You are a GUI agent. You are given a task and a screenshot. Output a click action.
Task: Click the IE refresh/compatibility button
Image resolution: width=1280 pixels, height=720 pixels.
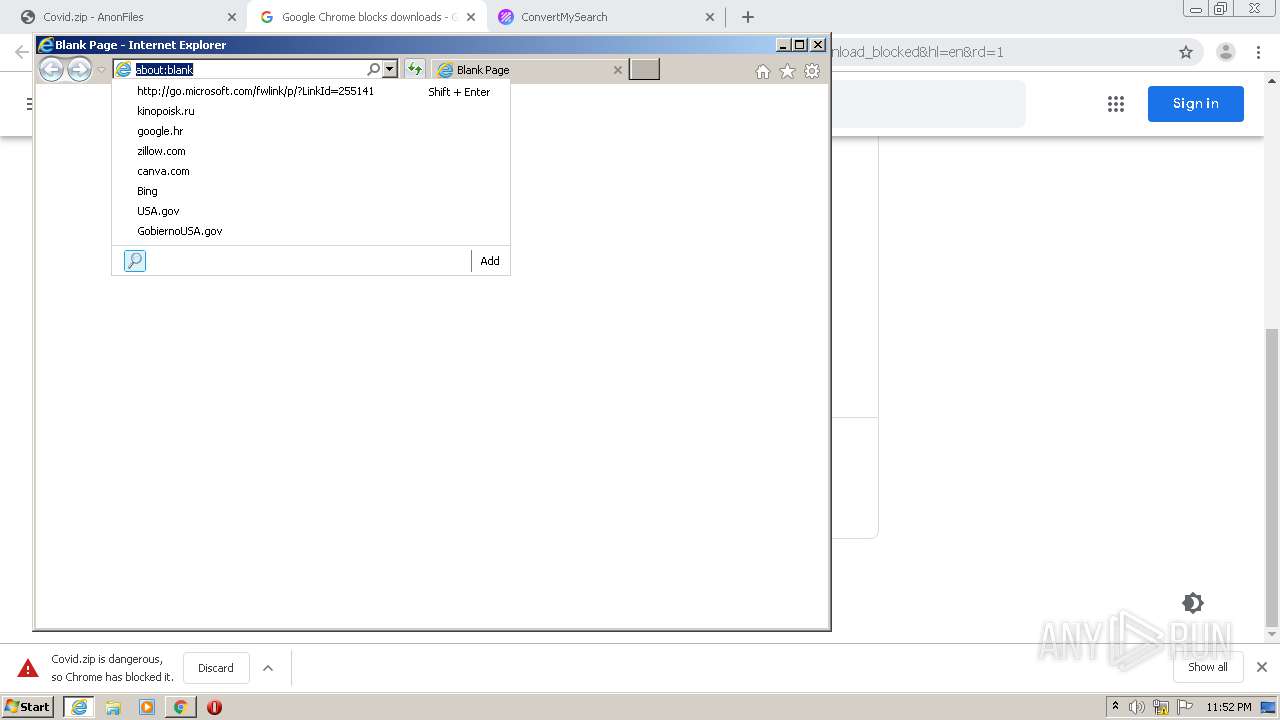pos(414,69)
